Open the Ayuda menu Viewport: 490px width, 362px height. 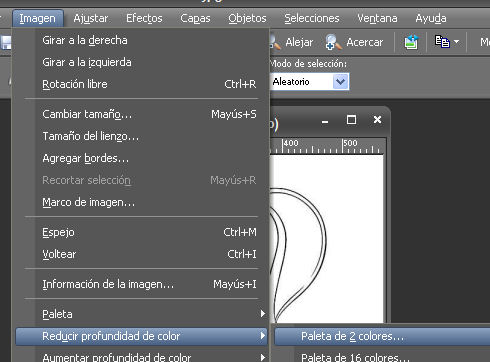click(431, 18)
